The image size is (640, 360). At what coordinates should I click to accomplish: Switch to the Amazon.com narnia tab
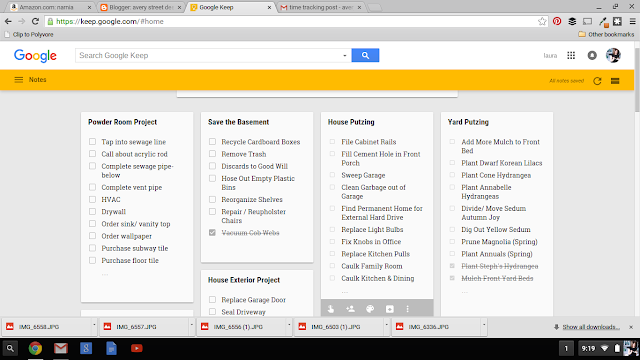point(51,7)
